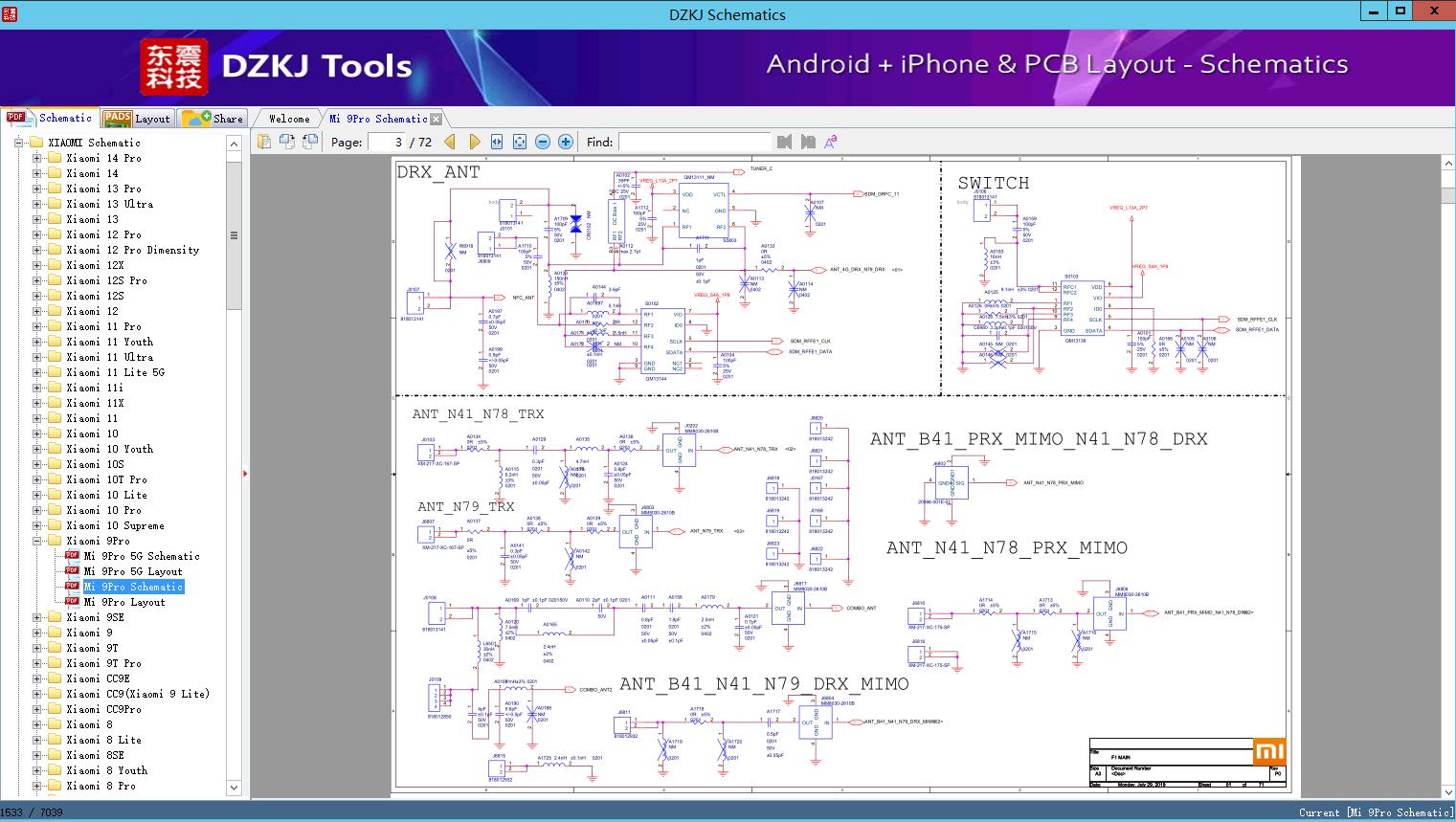Click the fit width icon
This screenshot has width=1456, height=822.
tap(497, 142)
